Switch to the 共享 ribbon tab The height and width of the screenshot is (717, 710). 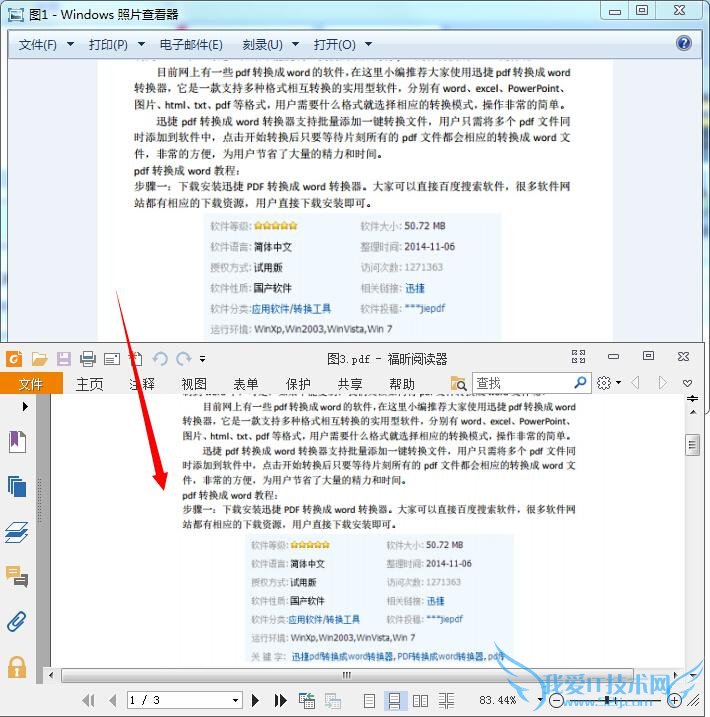(350, 384)
